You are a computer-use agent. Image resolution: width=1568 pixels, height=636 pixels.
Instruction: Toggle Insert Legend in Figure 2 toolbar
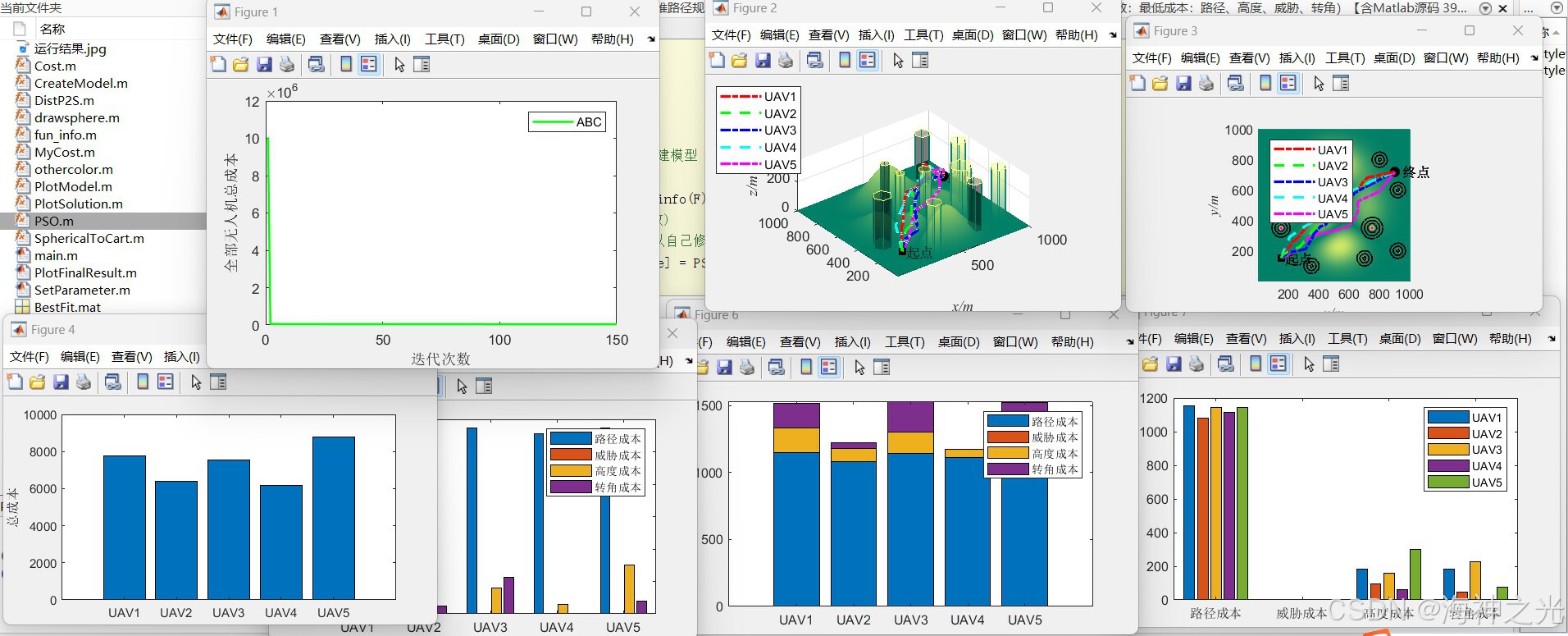pos(868,60)
